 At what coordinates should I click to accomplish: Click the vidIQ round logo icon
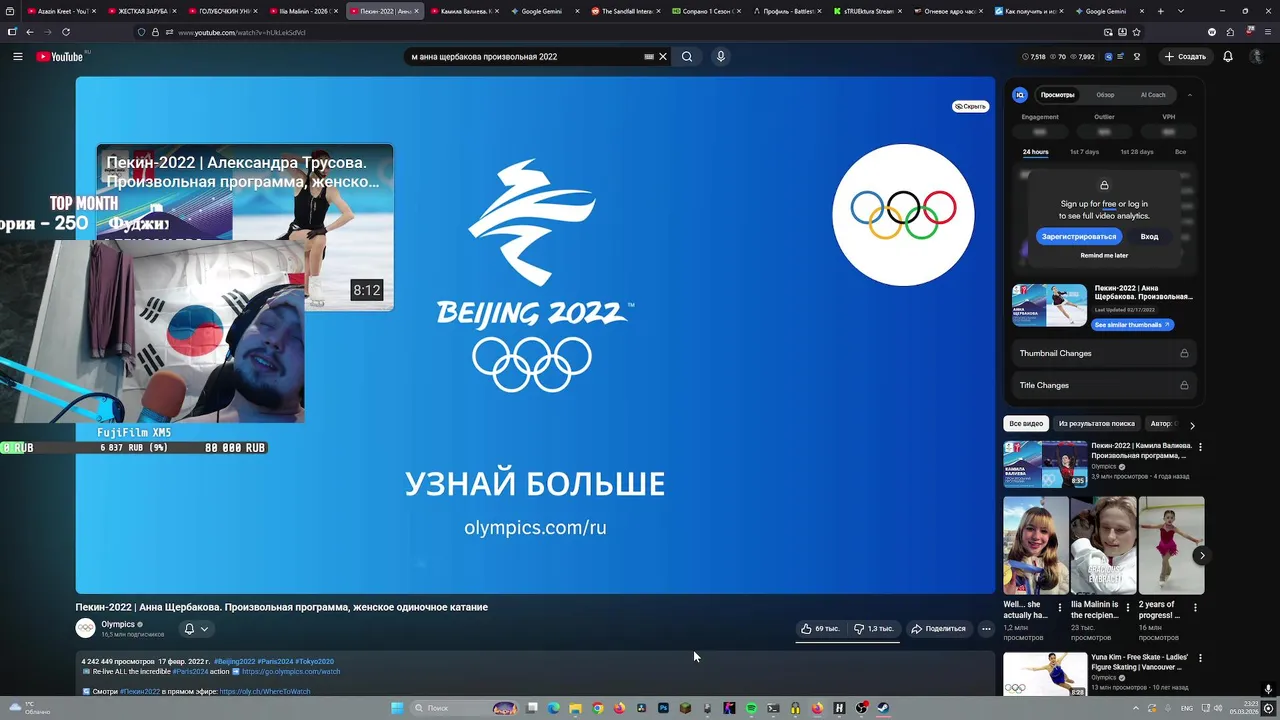pyautogui.click(x=1020, y=95)
